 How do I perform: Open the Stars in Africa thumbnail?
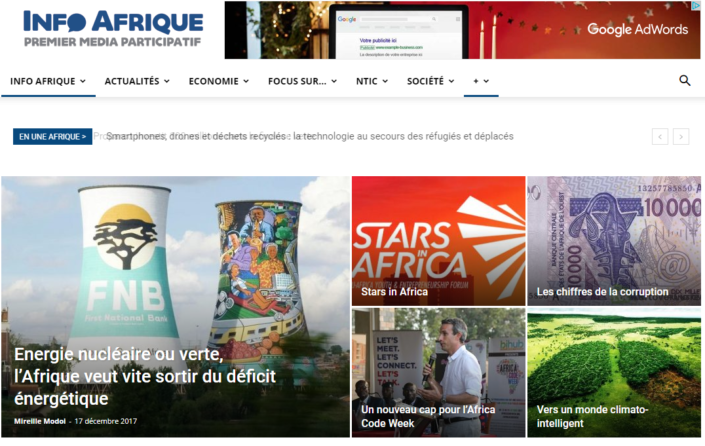click(438, 241)
